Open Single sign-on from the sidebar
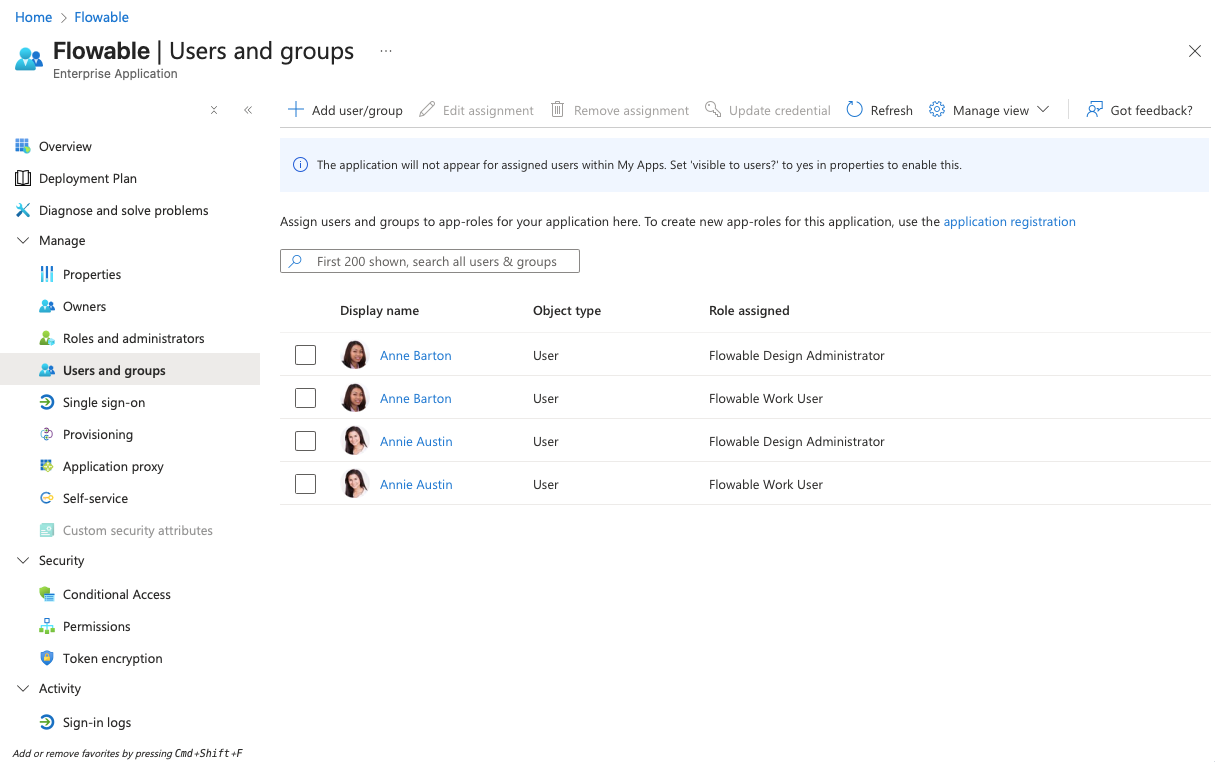The width and height of the screenshot is (1215, 762). pos(105,402)
